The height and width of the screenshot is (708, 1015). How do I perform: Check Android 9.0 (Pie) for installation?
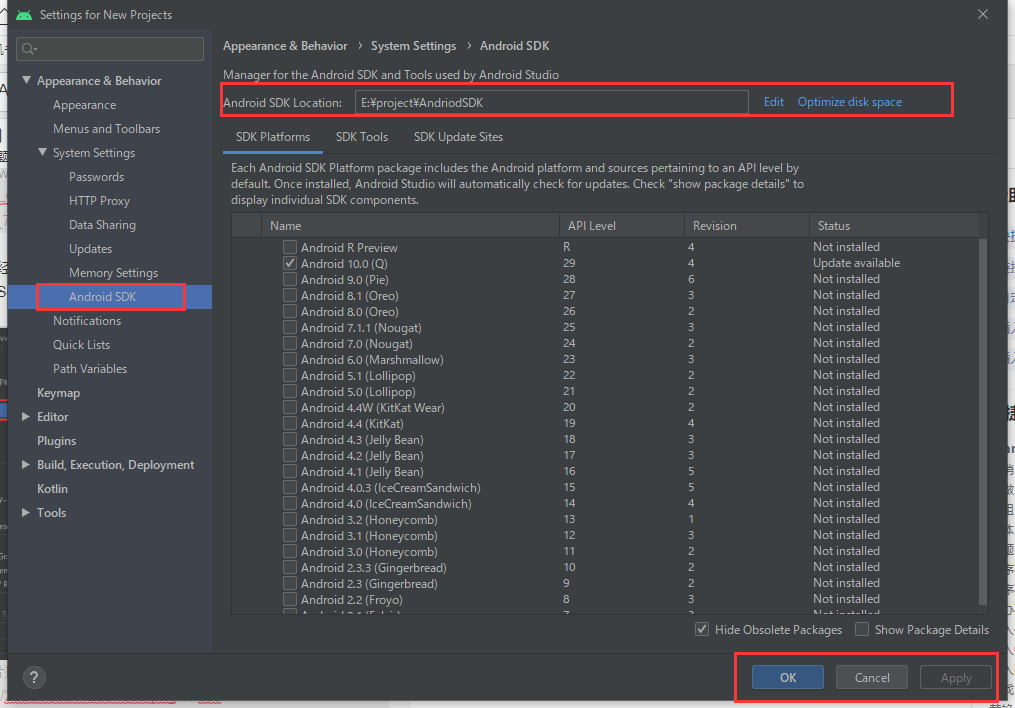pos(289,279)
